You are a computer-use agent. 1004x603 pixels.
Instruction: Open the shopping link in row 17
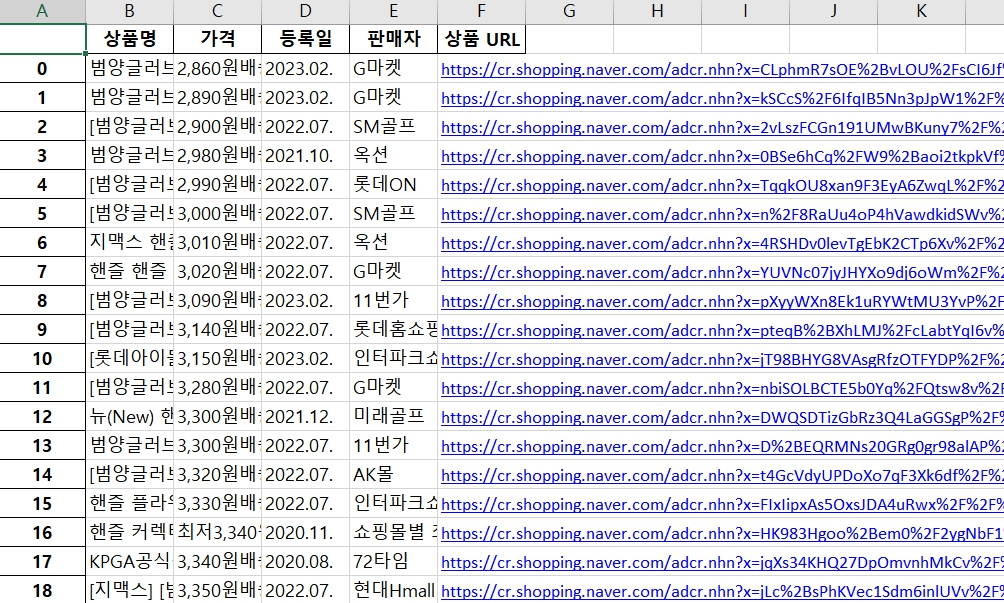pyautogui.click(x=722, y=562)
